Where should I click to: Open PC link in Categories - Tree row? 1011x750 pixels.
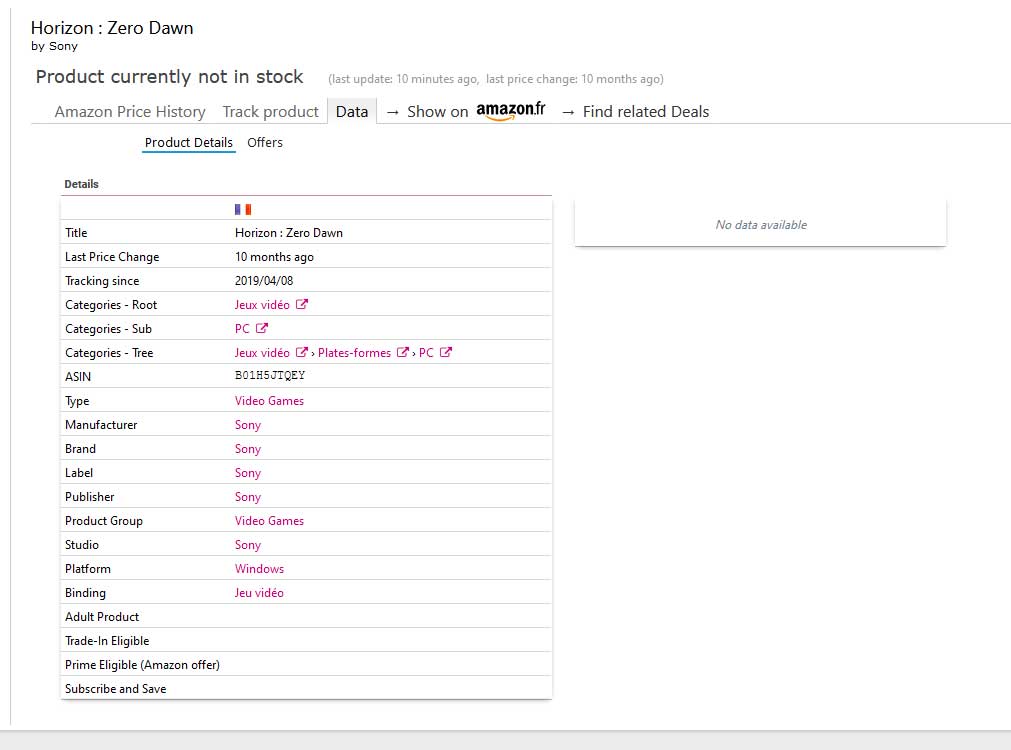(x=426, y=353)
